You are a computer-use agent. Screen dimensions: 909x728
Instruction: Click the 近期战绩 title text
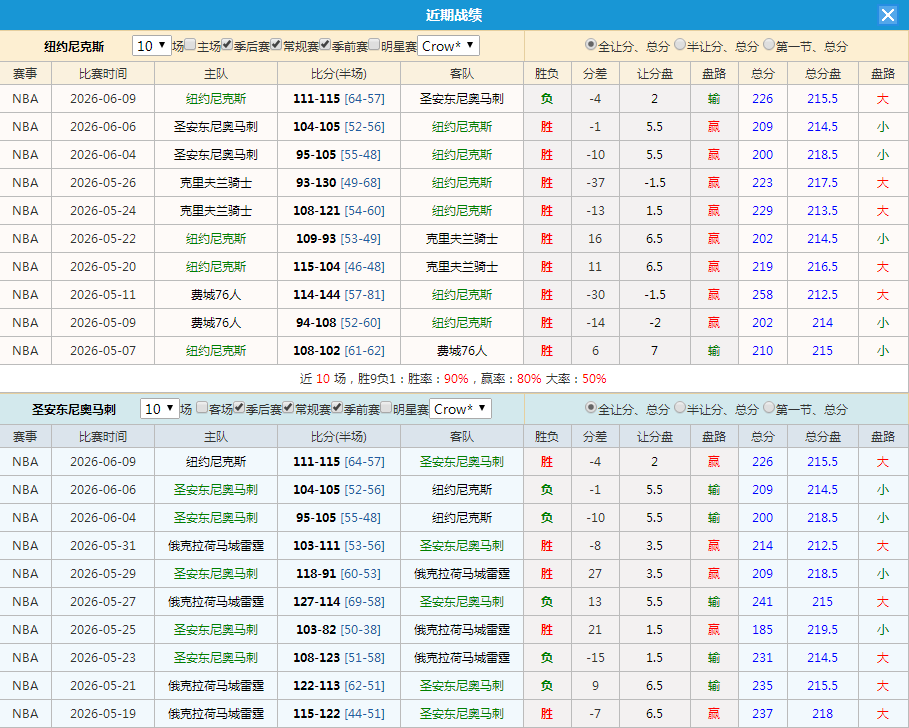click(454, 15)
